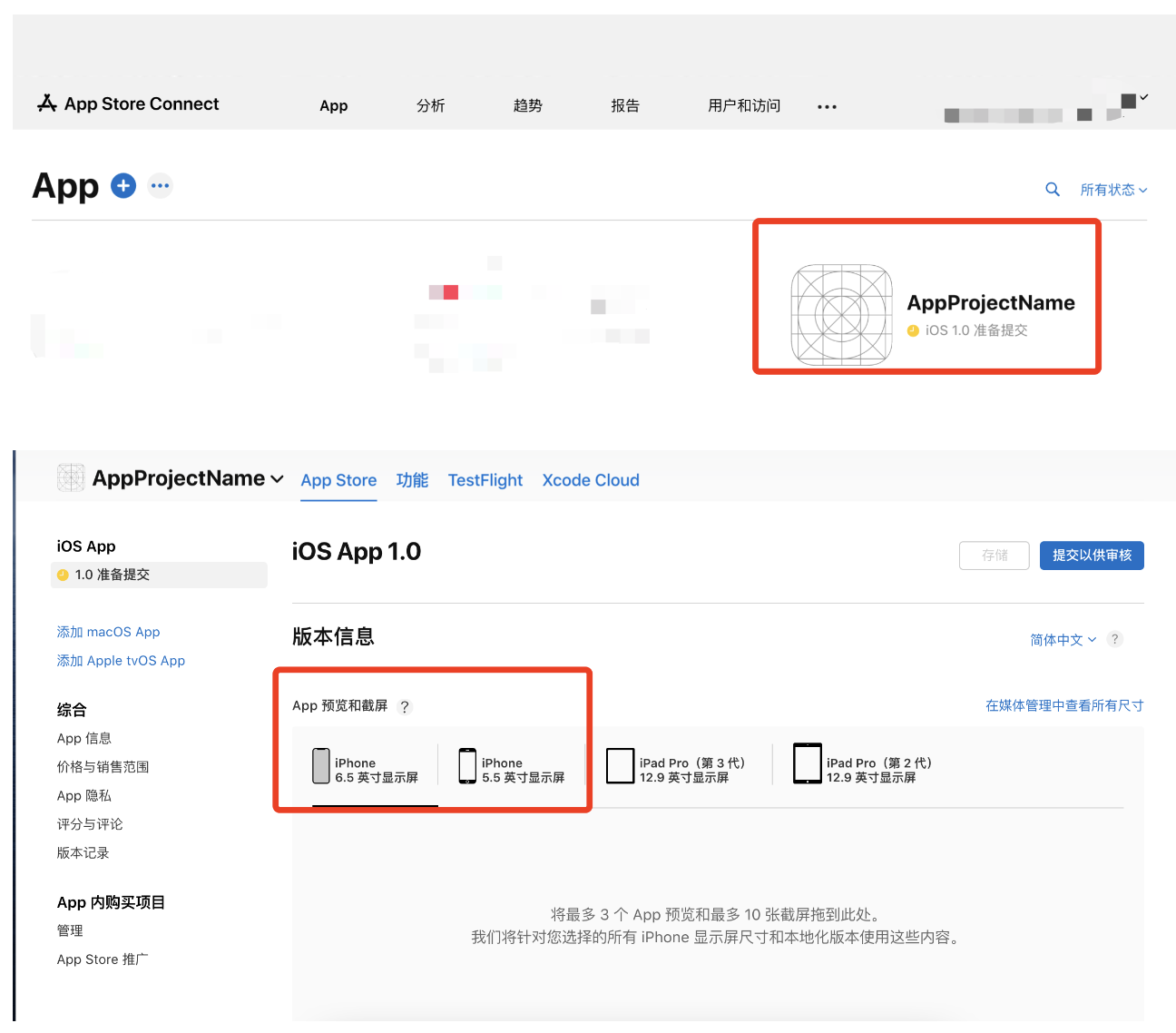
Task: Switch to the 功能 tab
Action: click(412, 480)
